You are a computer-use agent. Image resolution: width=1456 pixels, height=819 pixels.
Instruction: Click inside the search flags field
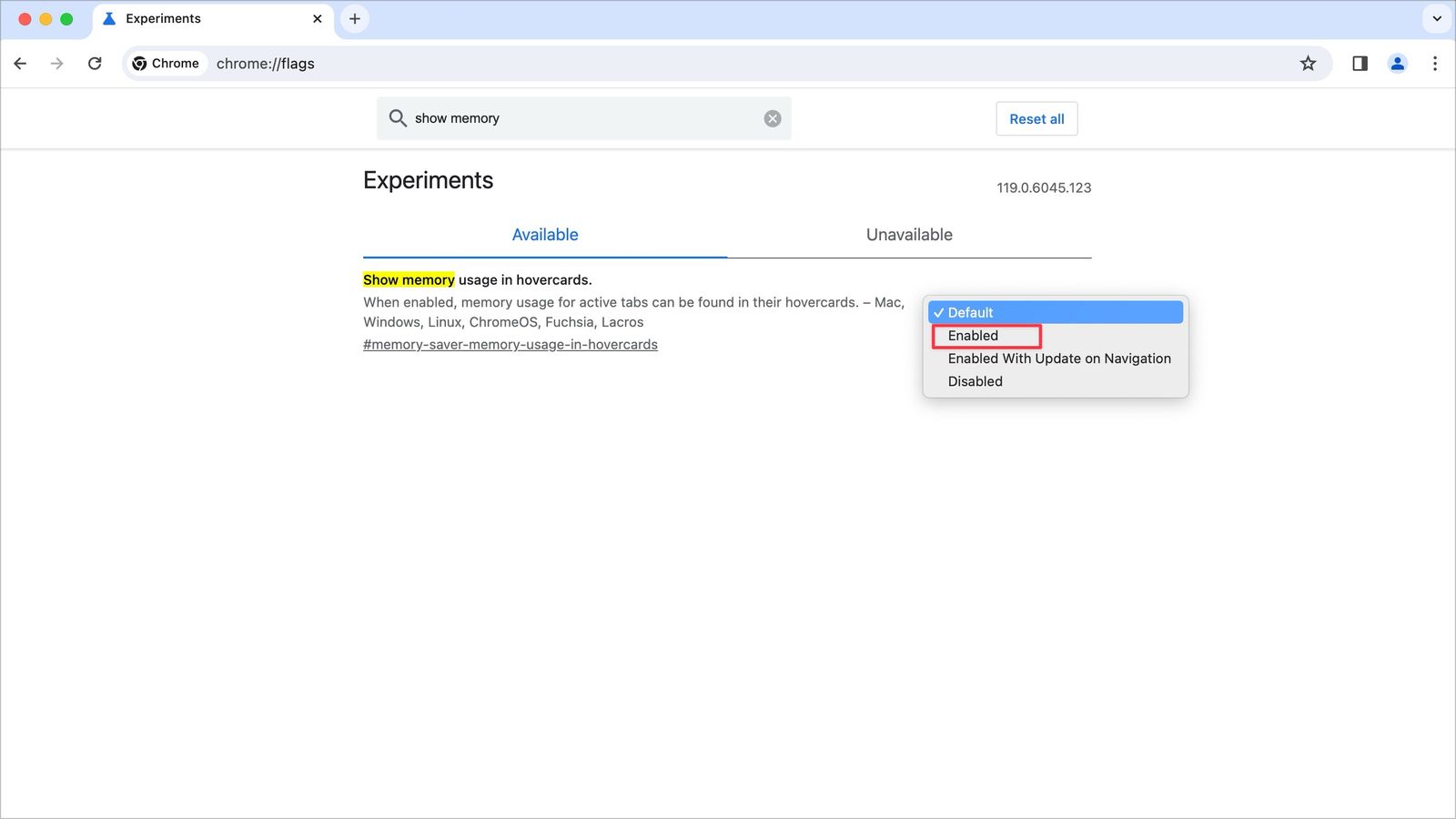pyautogui.click(x=582, y=118)
